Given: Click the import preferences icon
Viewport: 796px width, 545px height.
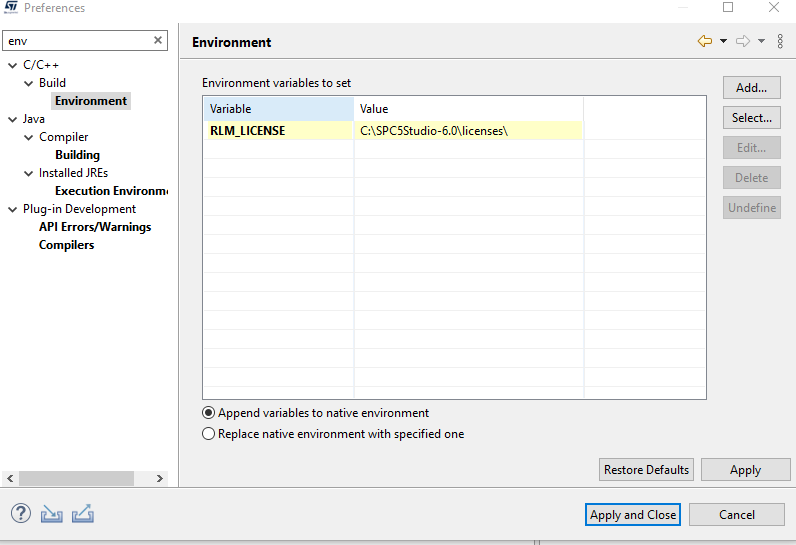Looking at the screenshot, I should [x=51, y=514].
